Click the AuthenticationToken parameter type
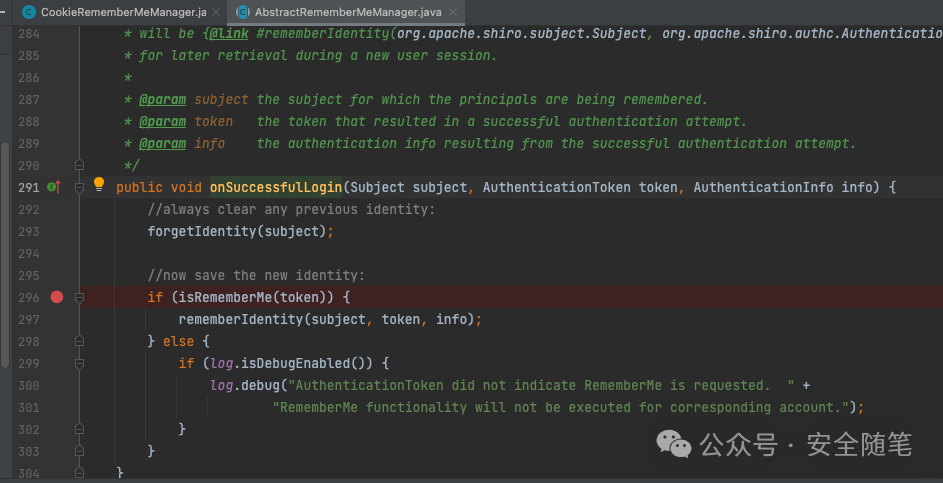The height and width of the screenshot is (483, 943). point(556,187)
